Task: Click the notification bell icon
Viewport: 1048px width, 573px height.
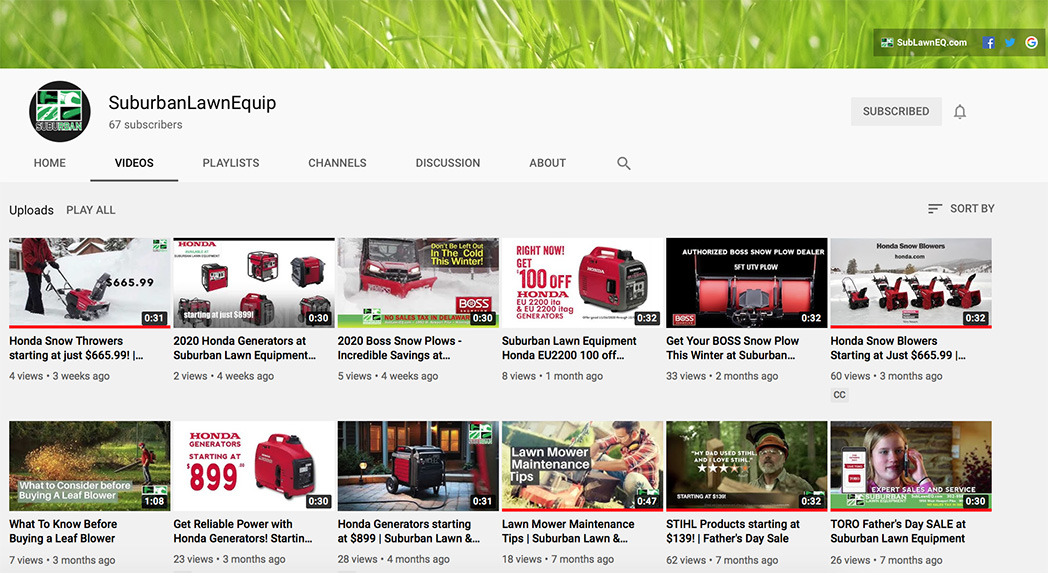Action: pyautogui.click(x=960, y=112)
